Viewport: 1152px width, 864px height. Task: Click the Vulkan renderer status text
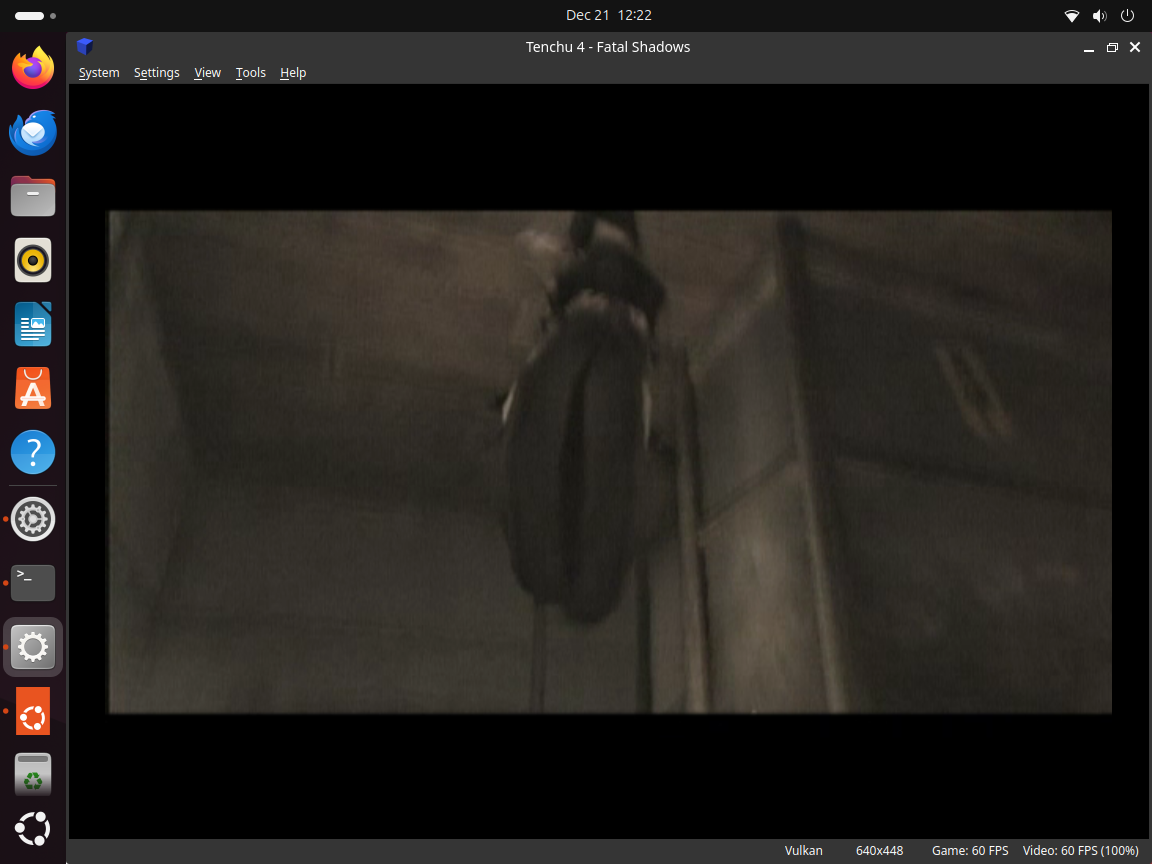804,851
